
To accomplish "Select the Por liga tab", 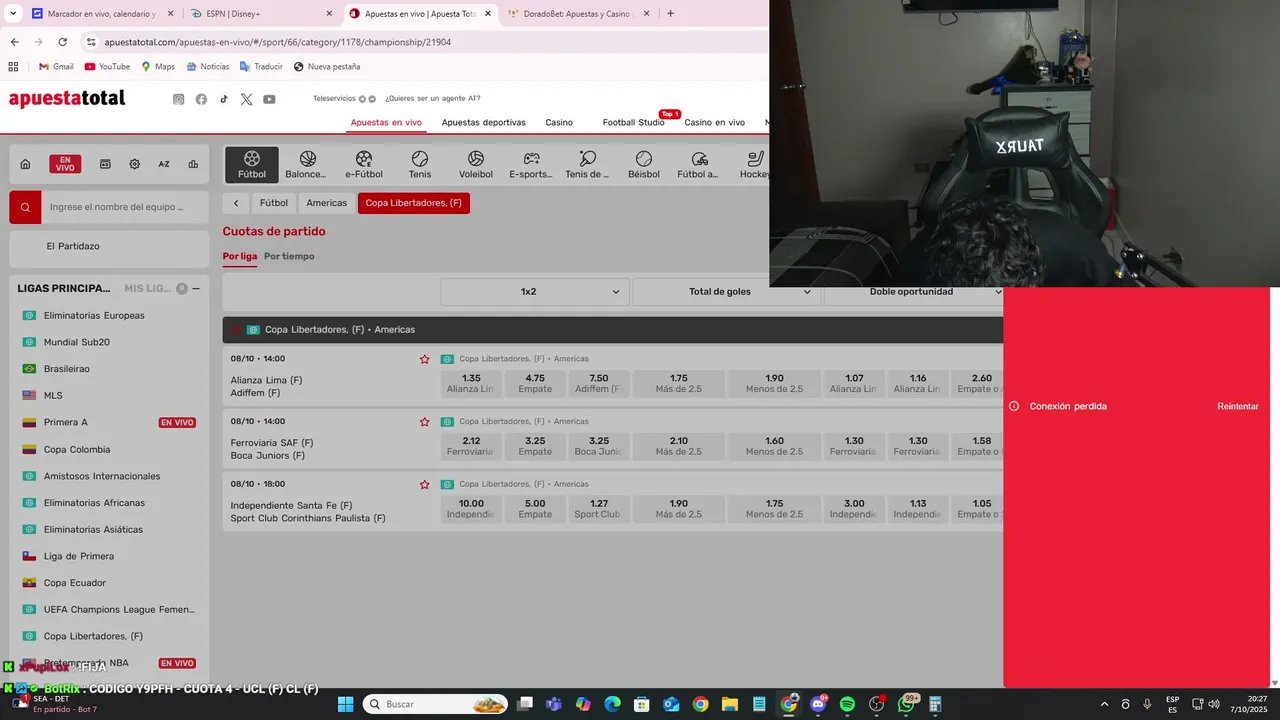I will pyautogui.click(x=240, y=256).
